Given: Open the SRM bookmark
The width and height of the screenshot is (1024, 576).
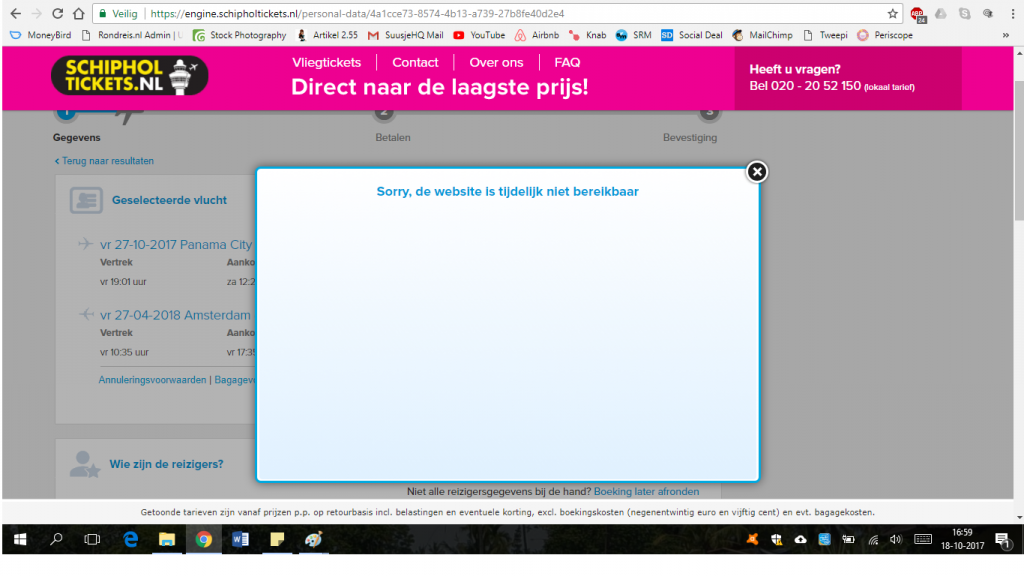Looking at the screenshot, I should coord(633,35).
